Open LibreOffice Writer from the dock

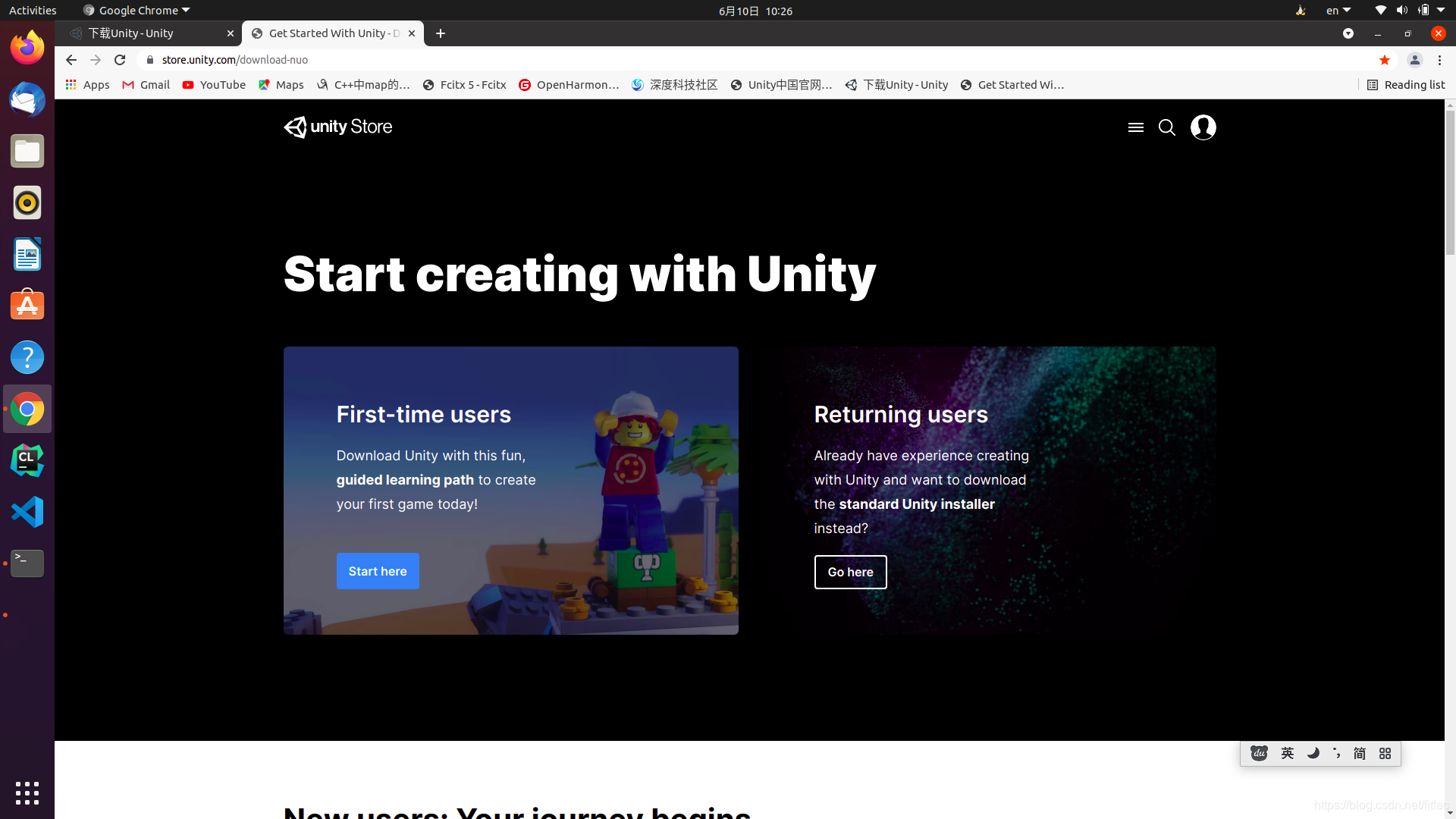(x=27, y=254)
